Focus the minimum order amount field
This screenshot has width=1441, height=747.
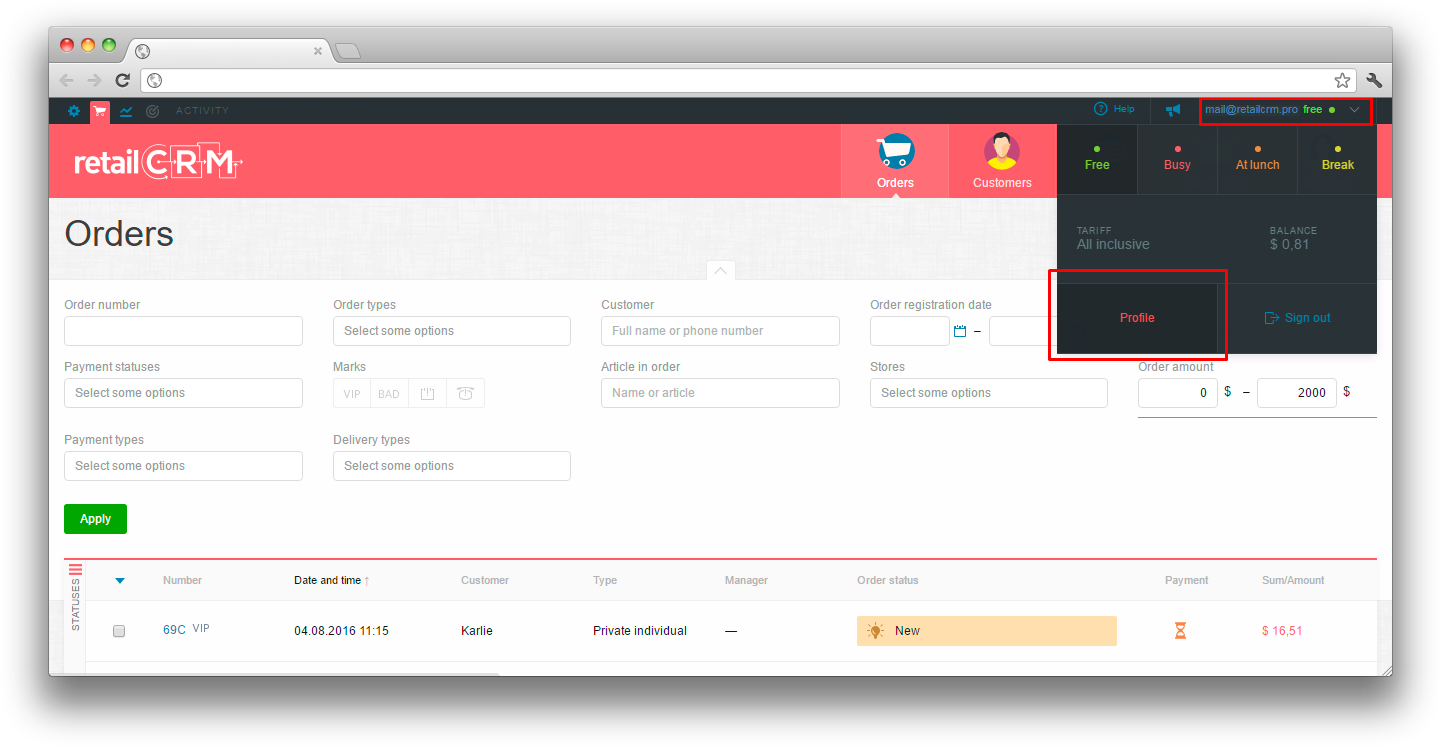(x=1178, y=393)
